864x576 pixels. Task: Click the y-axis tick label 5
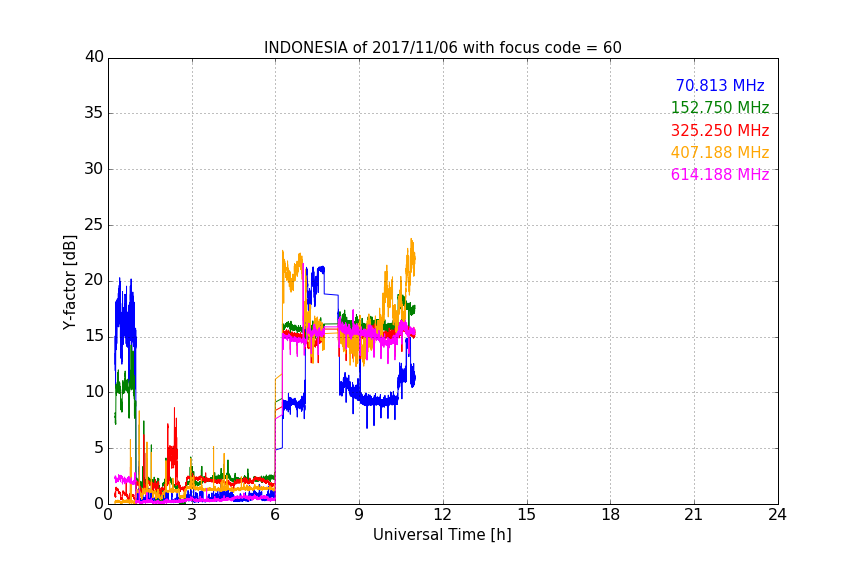click(99, 448)
